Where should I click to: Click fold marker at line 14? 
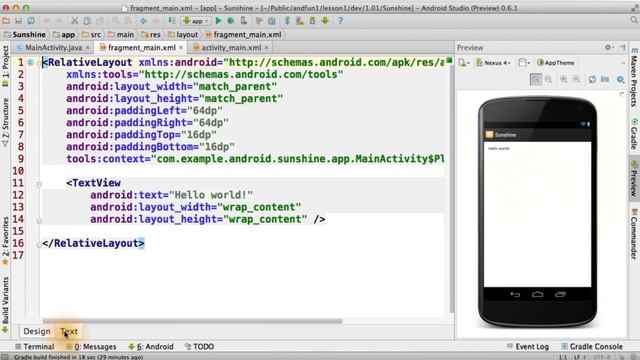tap(39, 220)
